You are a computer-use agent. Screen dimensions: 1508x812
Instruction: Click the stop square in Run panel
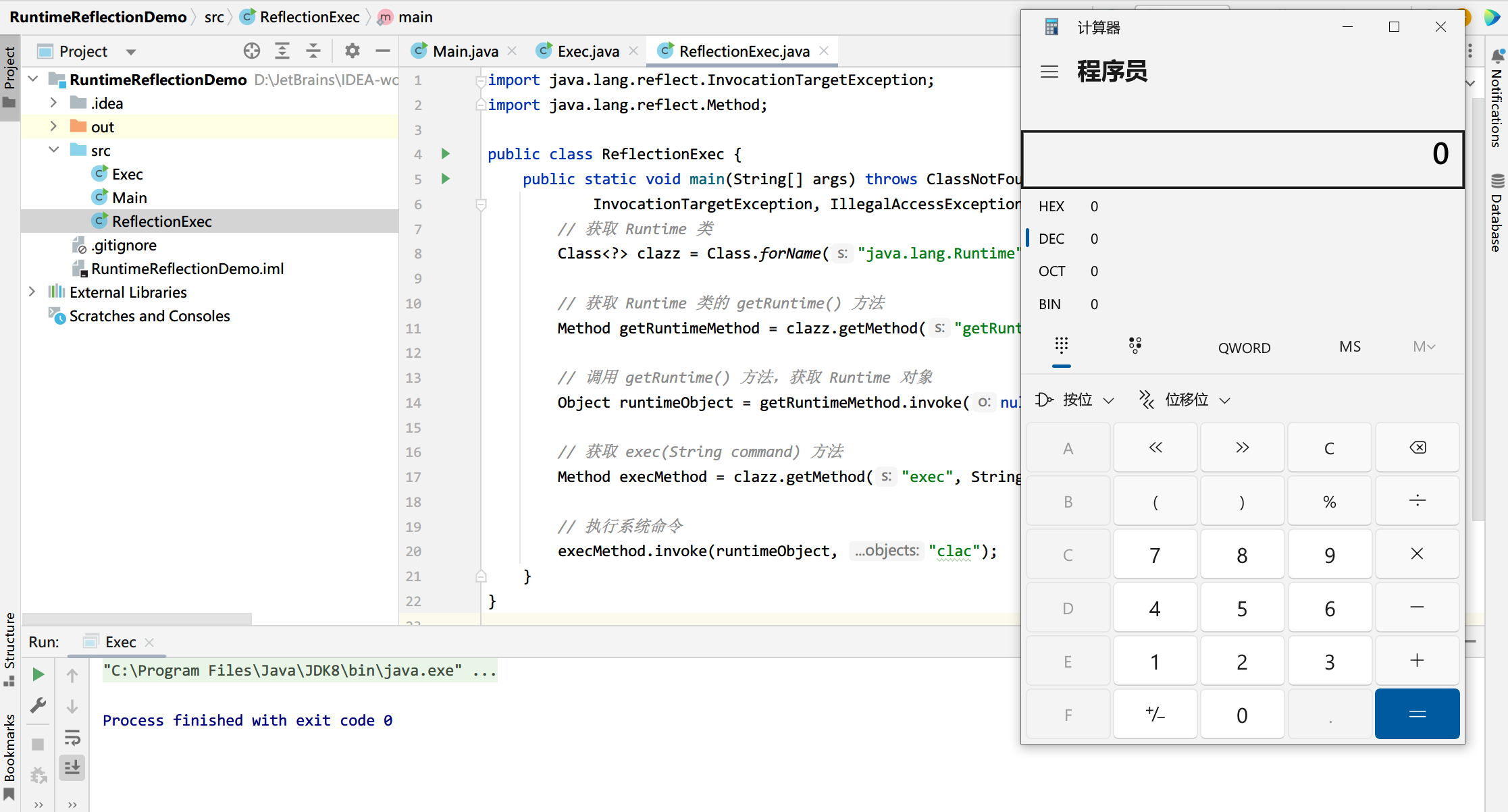pyautogui.click(x=38, y=744)
